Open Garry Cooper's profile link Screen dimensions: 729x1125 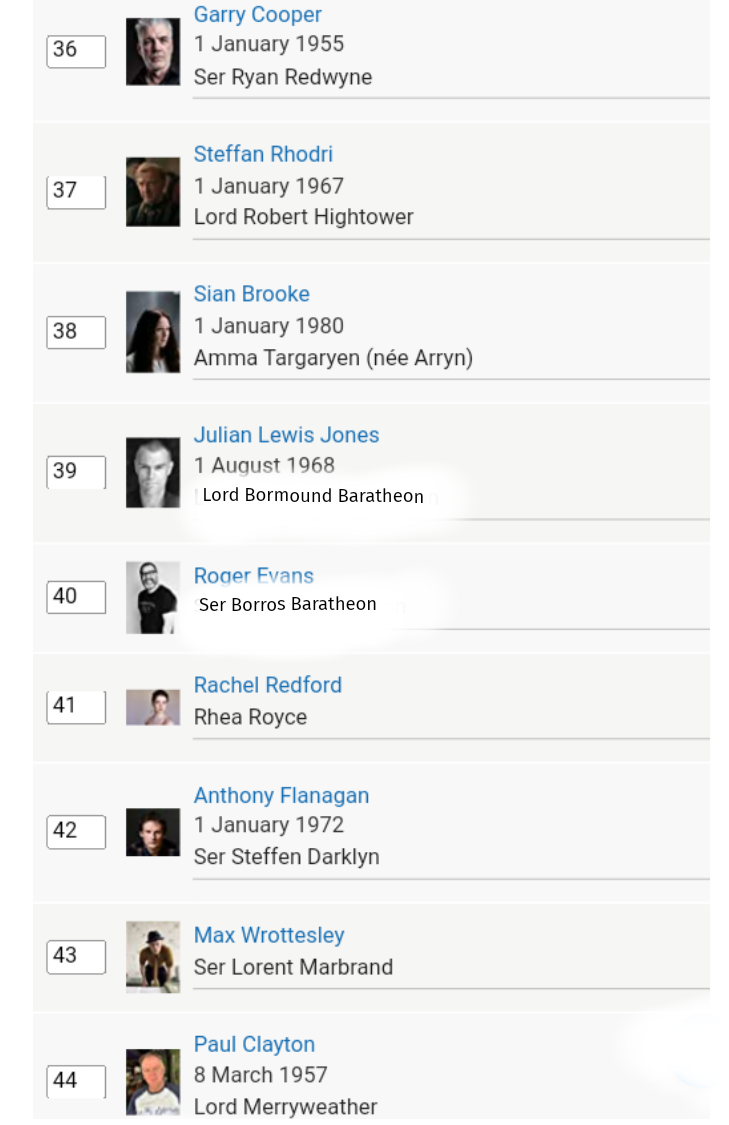point(257,15)
